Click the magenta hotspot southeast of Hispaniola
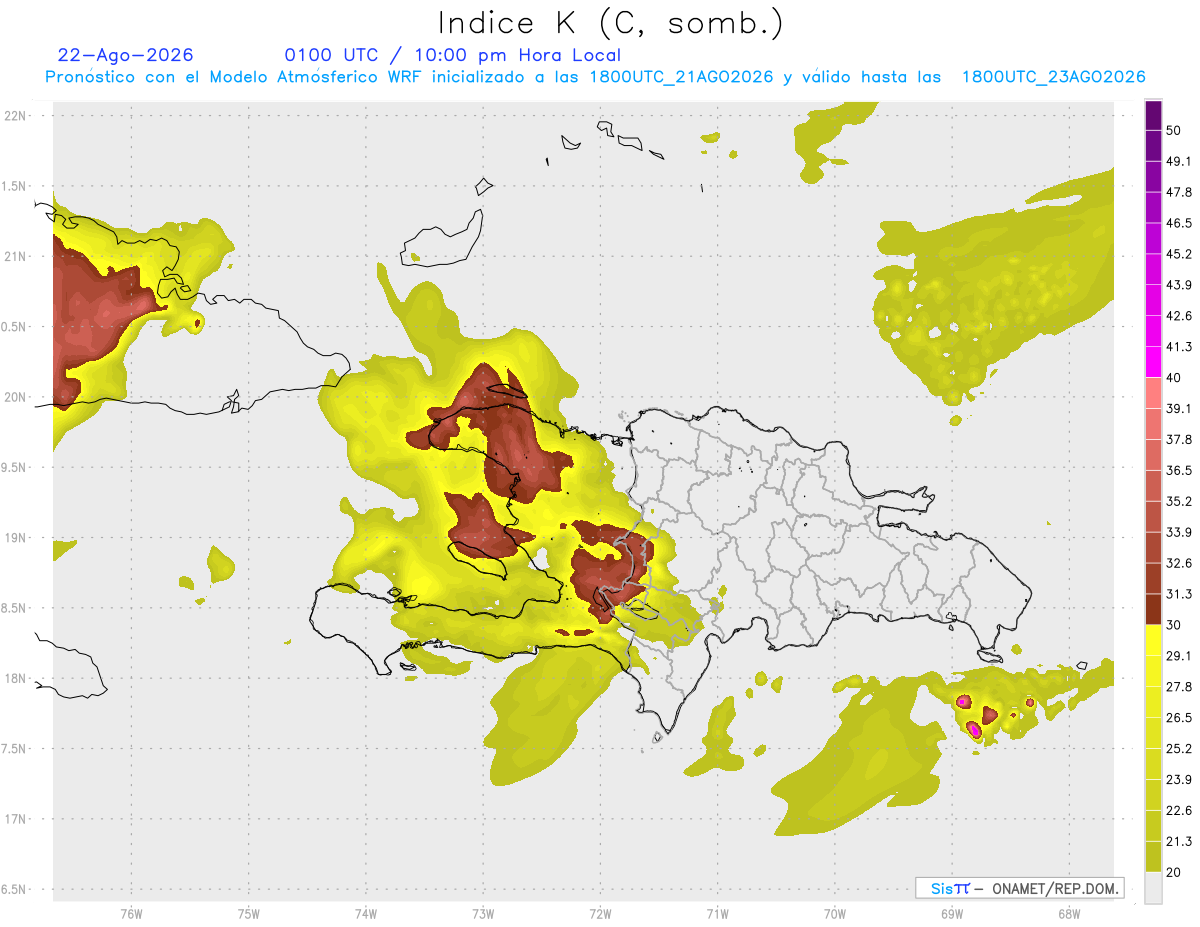The width and height of the screenshot is (1200, 927). point(973,730)
